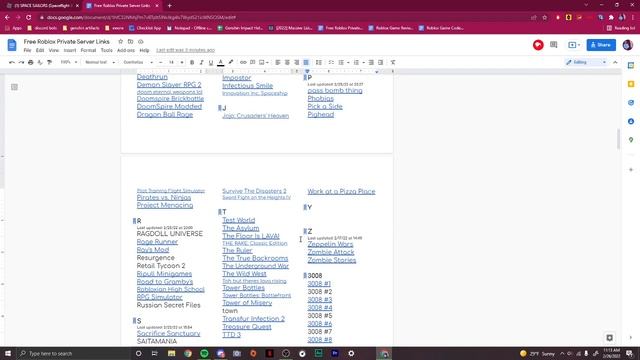Open the Treasure Quest link

(247, 327)
